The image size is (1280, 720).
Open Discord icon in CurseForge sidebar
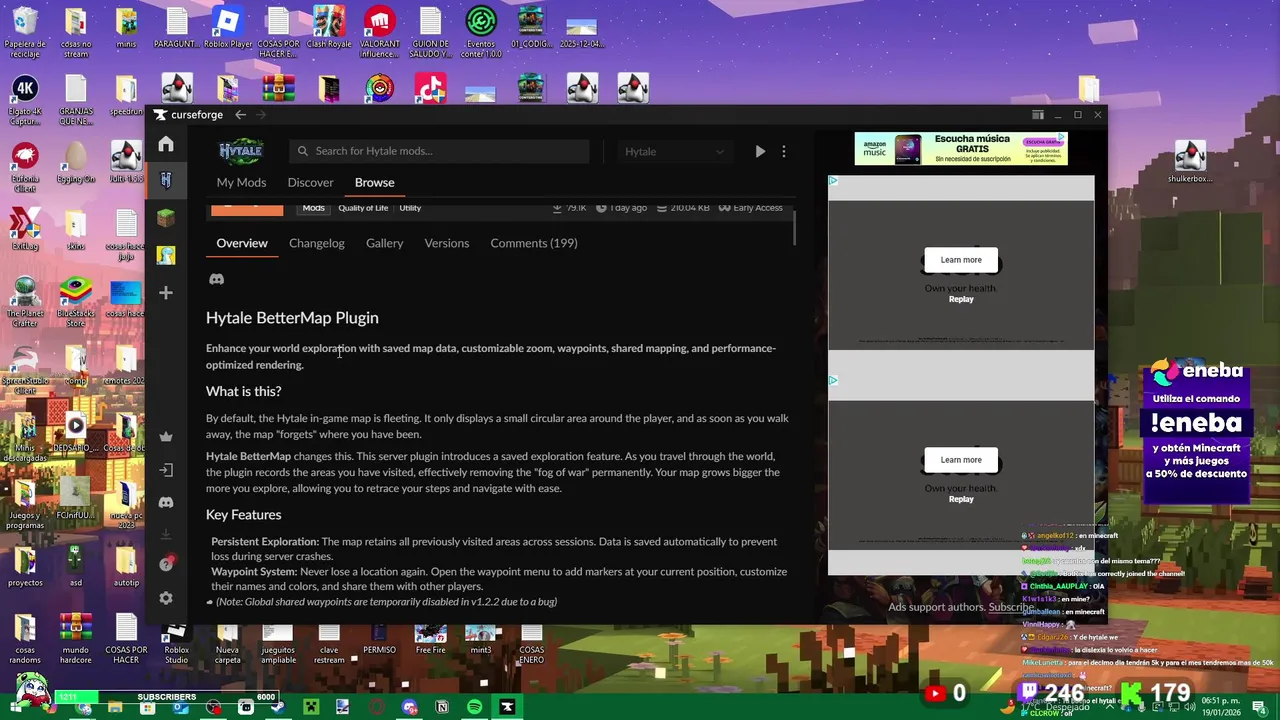(166, 502)
